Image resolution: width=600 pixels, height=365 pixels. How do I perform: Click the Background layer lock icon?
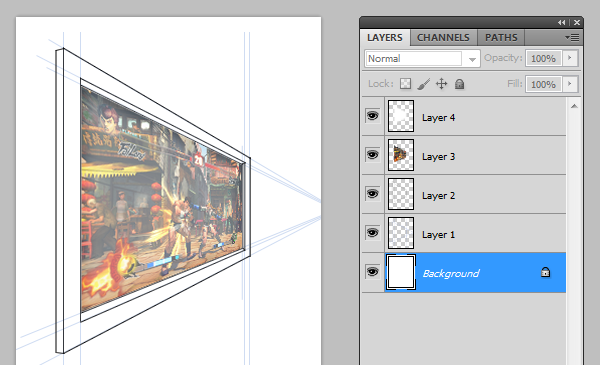click(x=545, y=272)
